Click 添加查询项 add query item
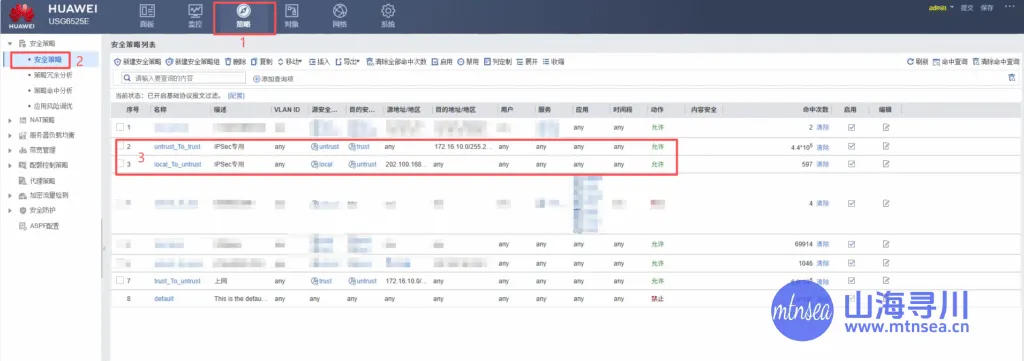The height and width of the screenshot is (361, 1024). [273, 78]
